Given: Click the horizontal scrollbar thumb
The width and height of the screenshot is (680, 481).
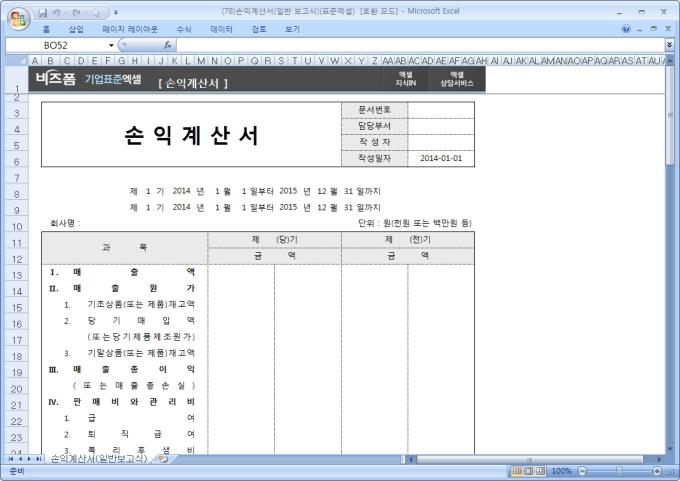Looking at the screenshot, I should (x=530, y=459).
